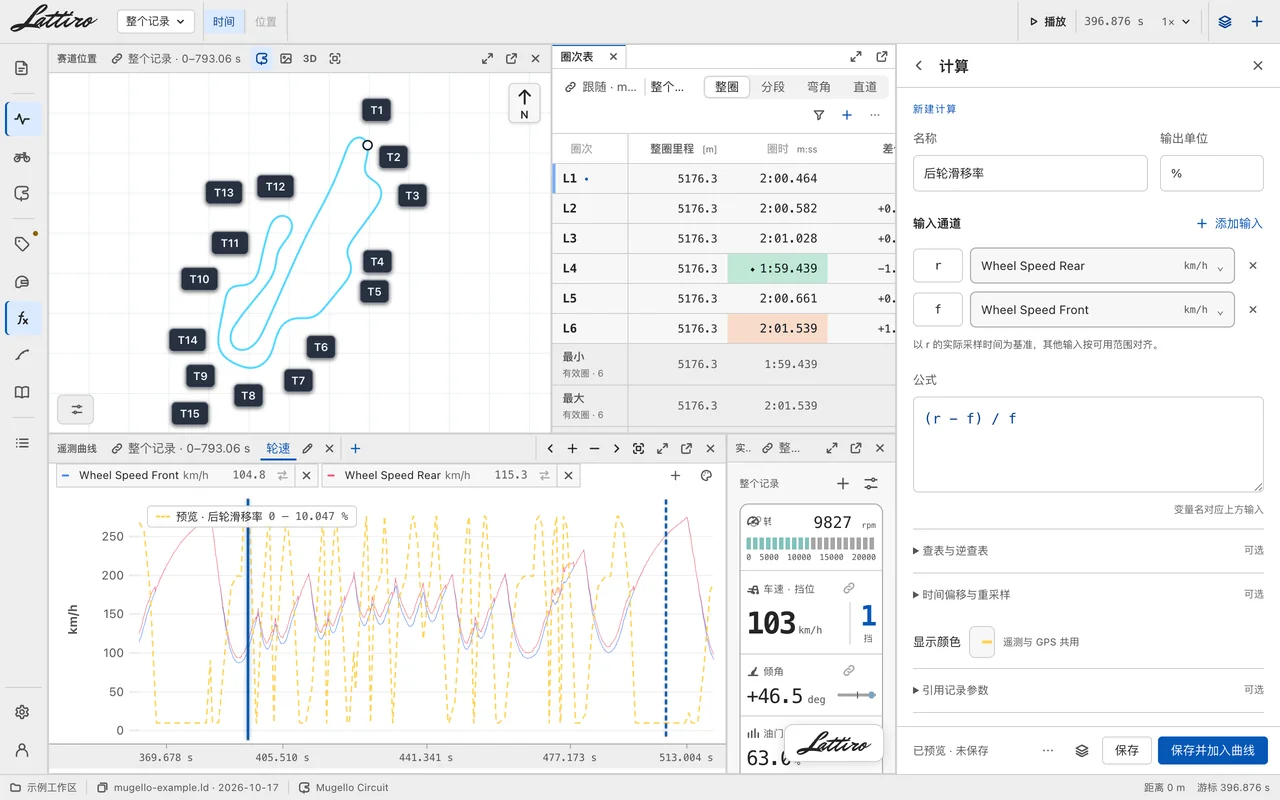
Task: Select the motorcycle icon in the sidebar
Action: pyautogui.click(x=22, y=157)
